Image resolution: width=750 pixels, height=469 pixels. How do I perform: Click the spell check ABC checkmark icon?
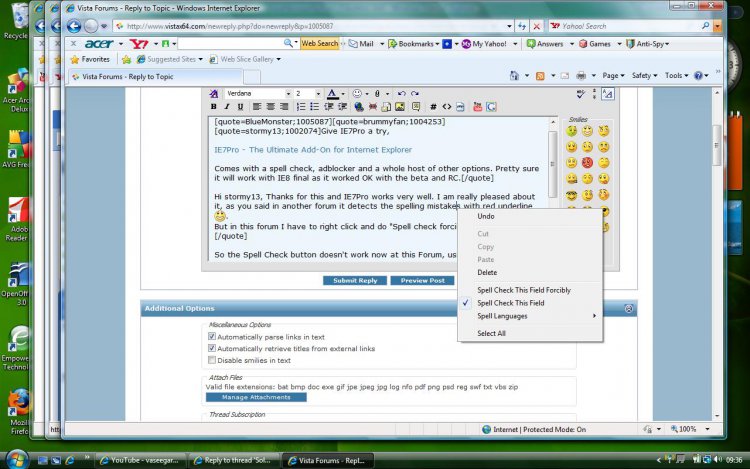580,94
